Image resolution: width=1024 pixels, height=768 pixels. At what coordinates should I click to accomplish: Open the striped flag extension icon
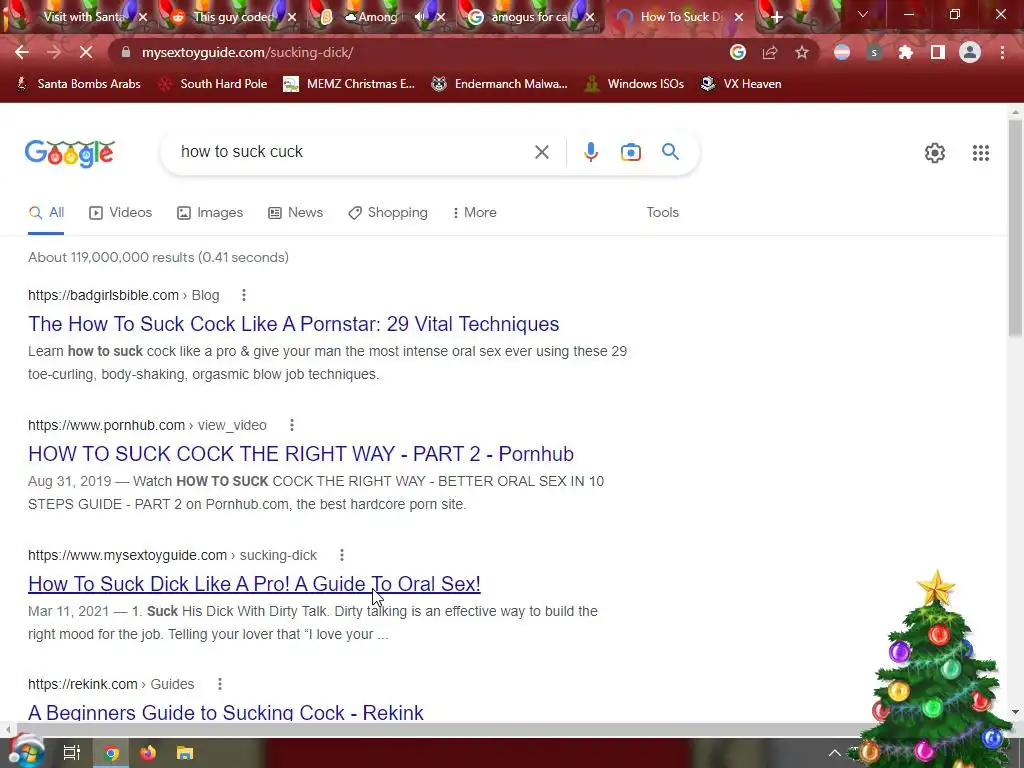coord(842,52)
